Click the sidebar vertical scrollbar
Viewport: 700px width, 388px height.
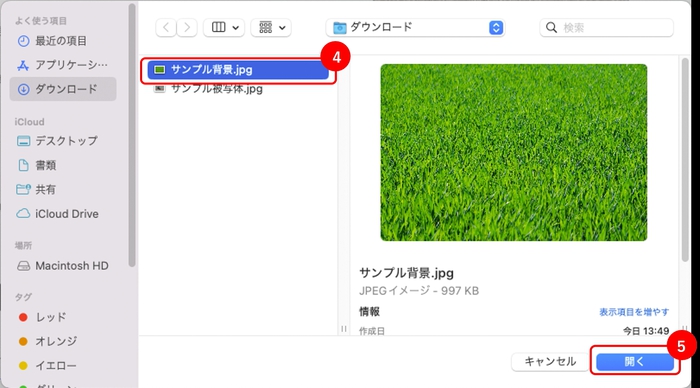click(x=132, y=134)
